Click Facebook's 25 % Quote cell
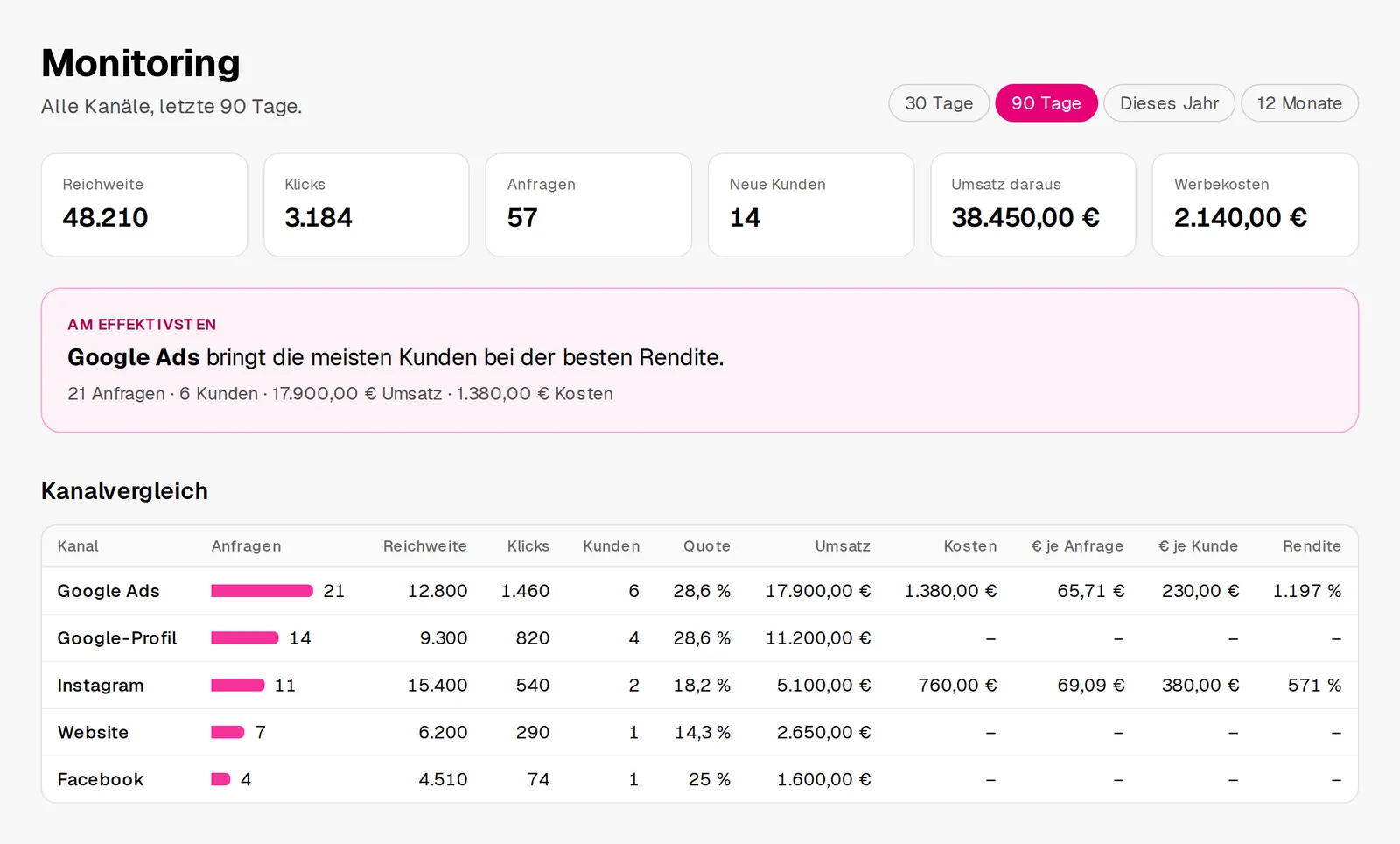 pos(710,779)
